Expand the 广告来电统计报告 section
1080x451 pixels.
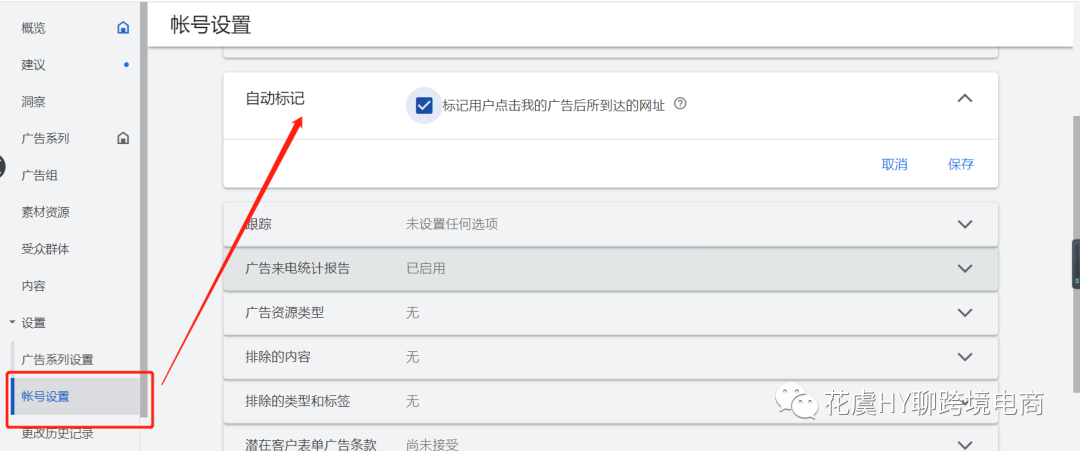[964, 268]
